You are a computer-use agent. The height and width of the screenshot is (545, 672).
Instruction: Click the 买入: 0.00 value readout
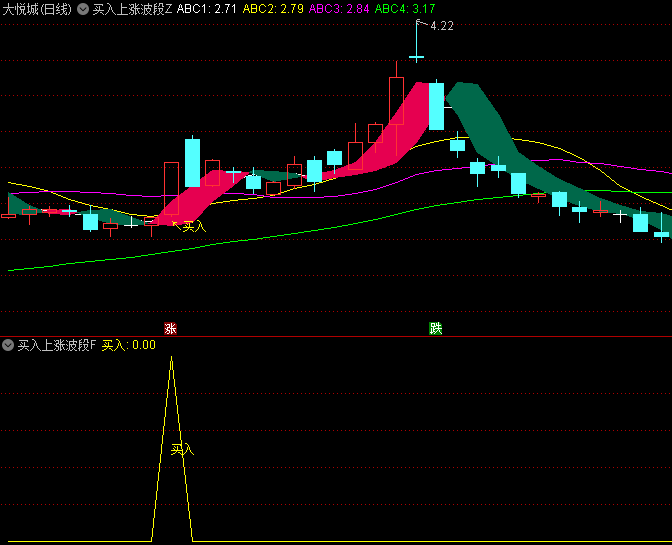(129, 345)
